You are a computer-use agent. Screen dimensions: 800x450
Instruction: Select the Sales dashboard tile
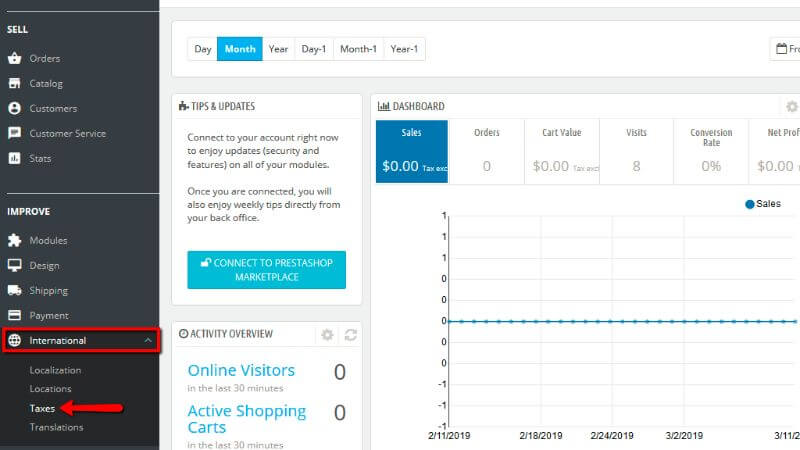[412, 152]
